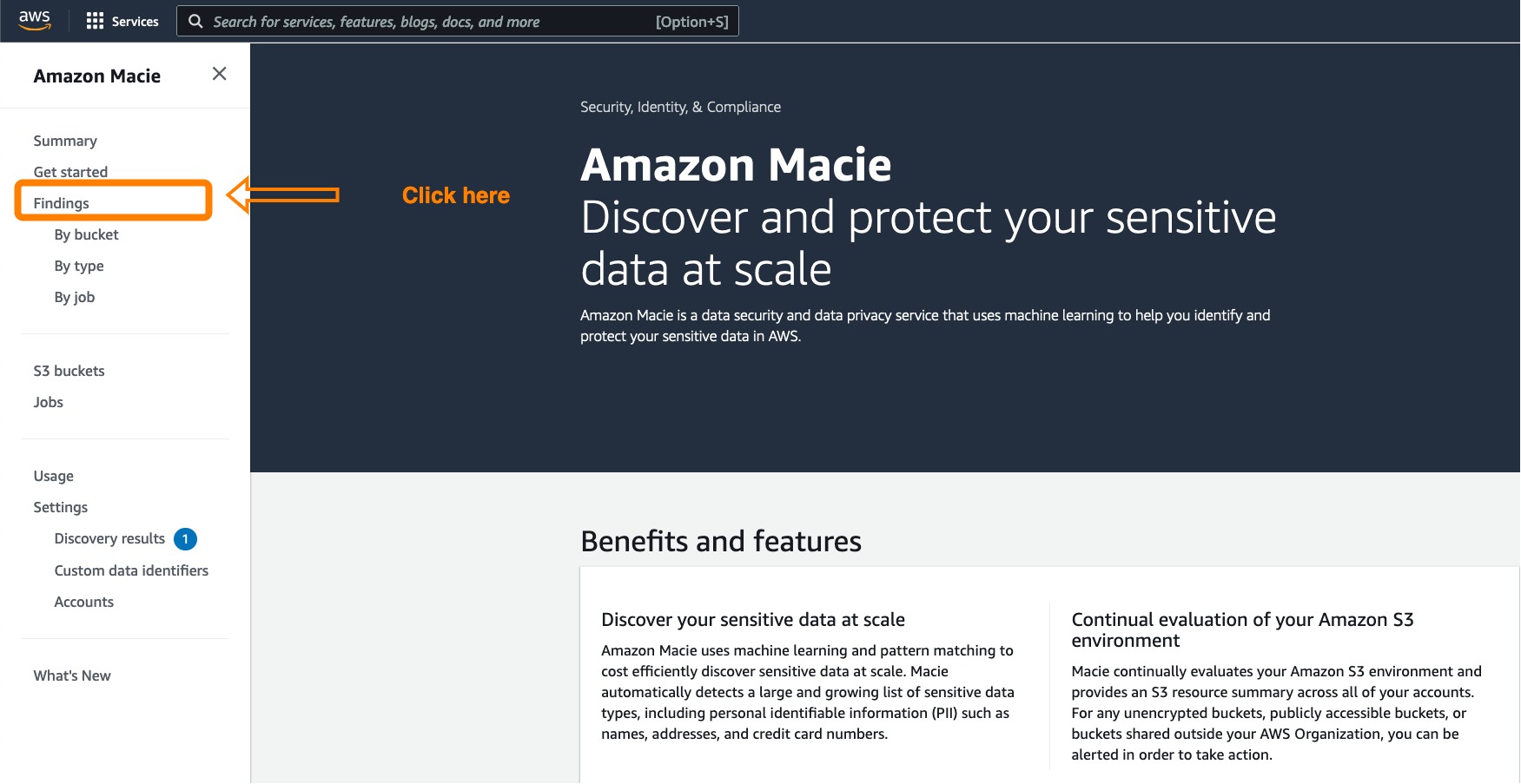Open the Accounts page
Viewport: 1521px width, 784px height.
(83, 602)
